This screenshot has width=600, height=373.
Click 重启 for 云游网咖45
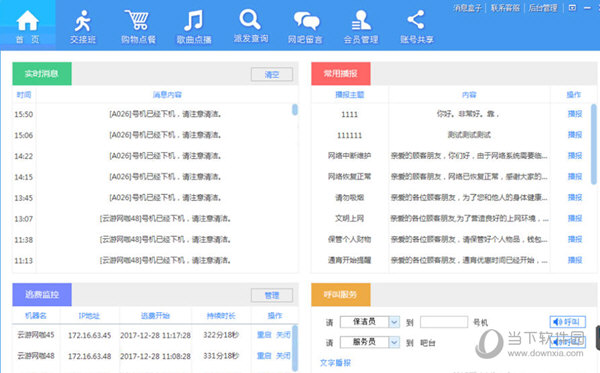[264, 335]
